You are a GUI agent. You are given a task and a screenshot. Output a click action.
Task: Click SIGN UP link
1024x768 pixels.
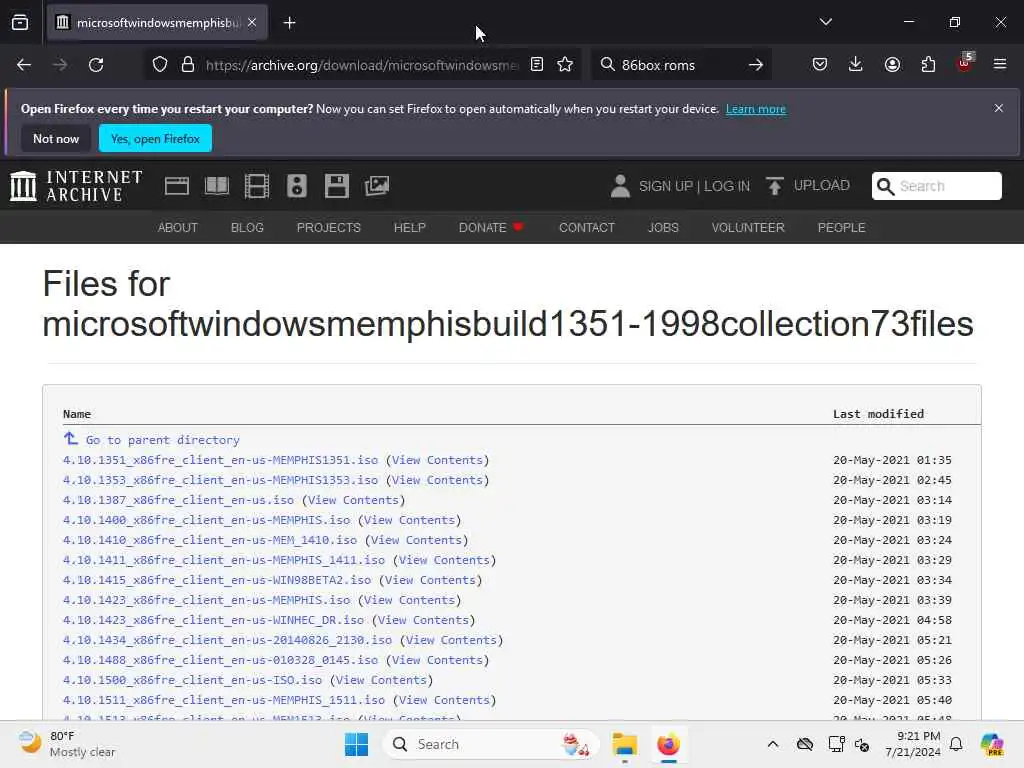click(666, 186)
